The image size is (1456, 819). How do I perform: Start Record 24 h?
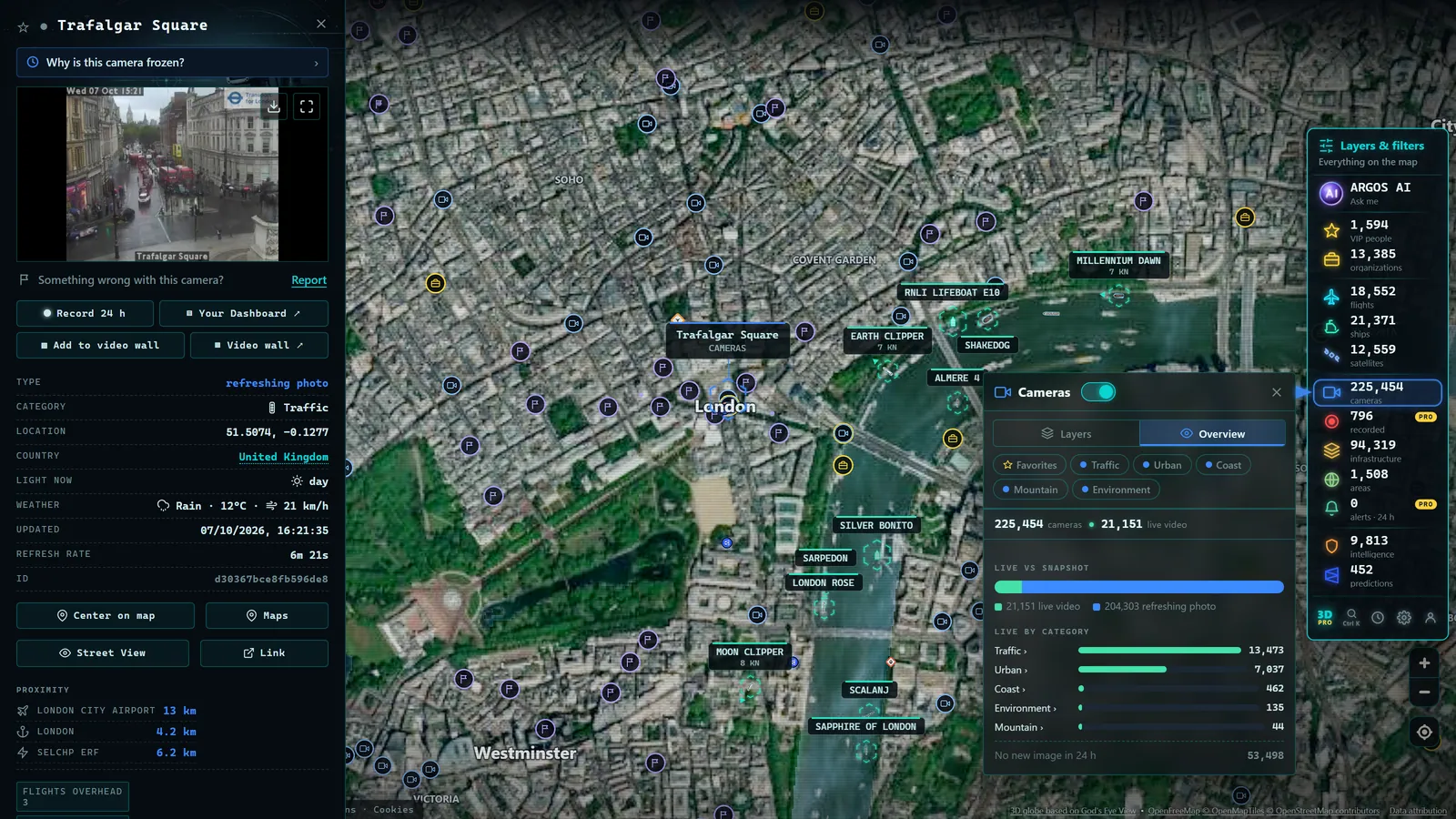[x=85, y=313]
